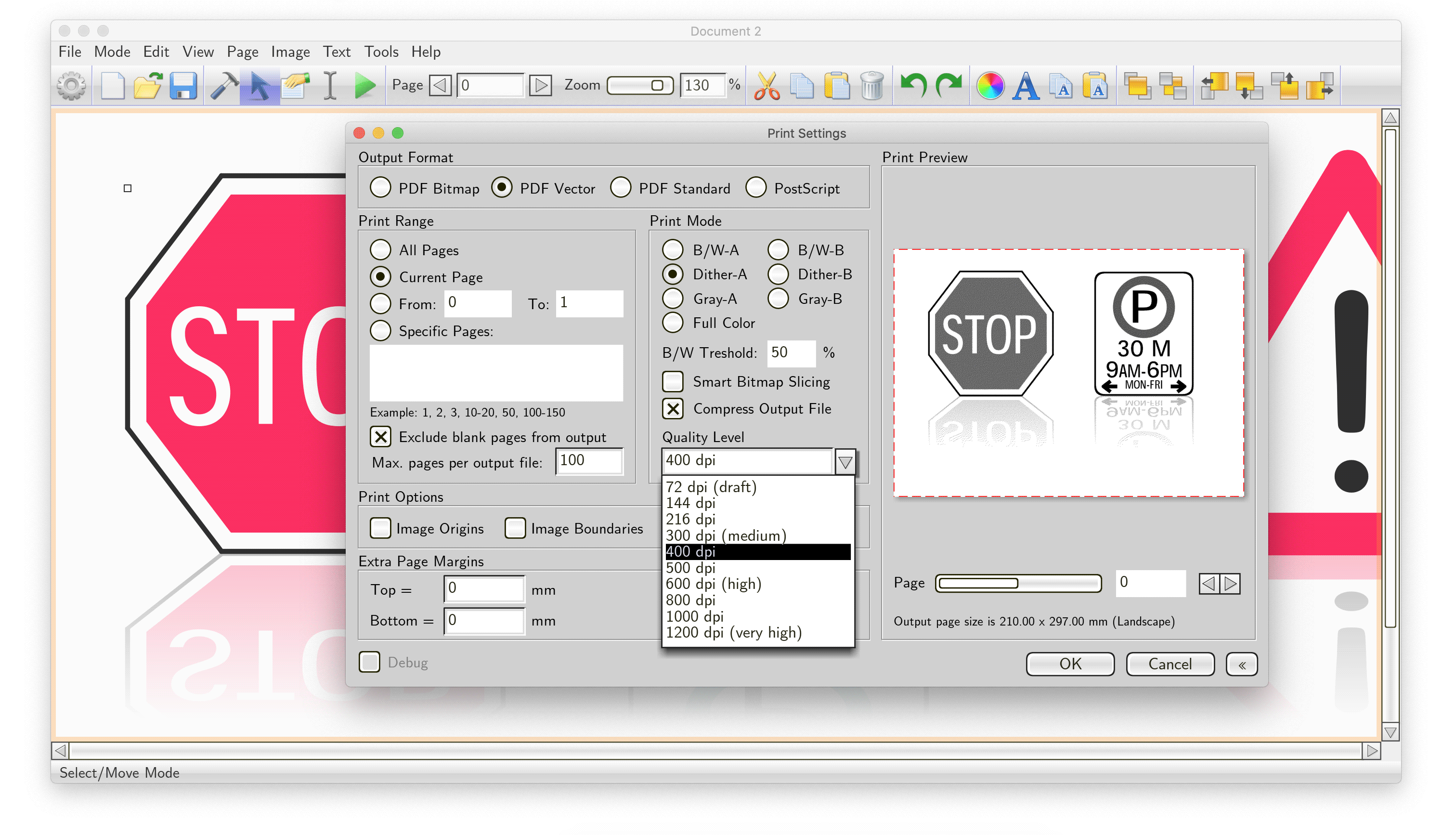
Task: Click the send to back icon
Action: (x=1249, y=86)
